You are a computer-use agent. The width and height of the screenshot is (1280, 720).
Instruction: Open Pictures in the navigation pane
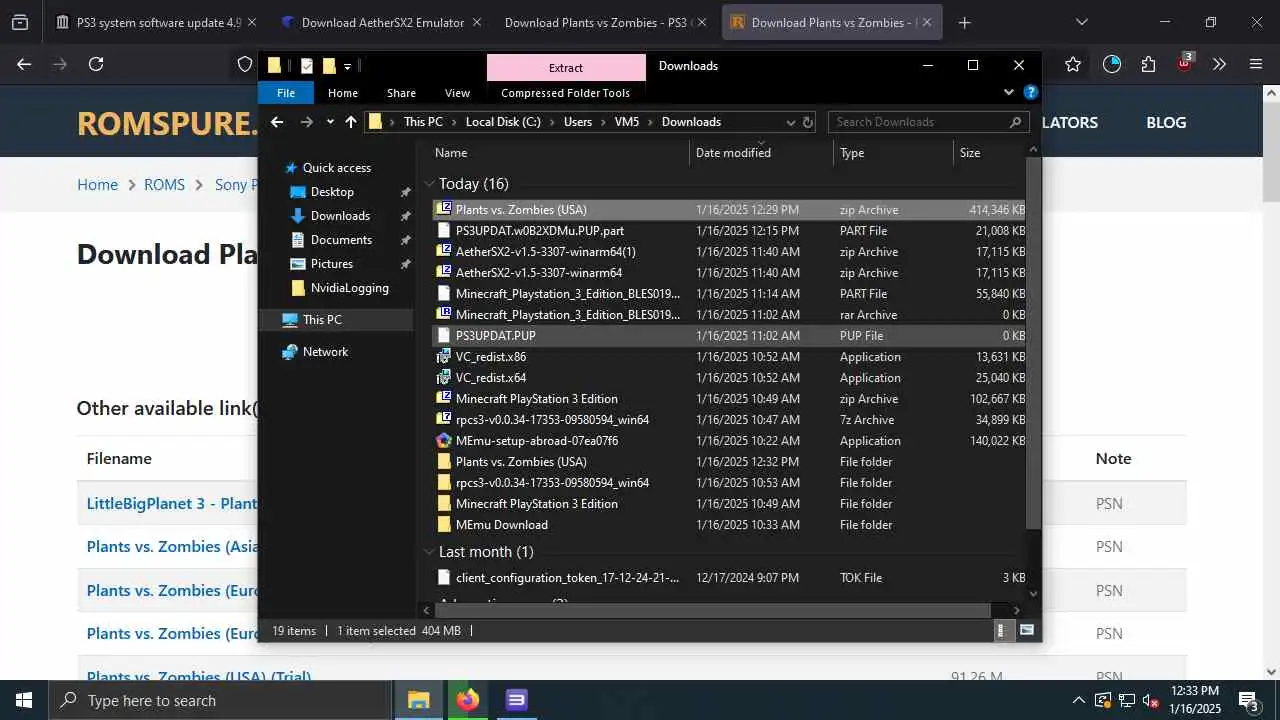pyautogui.click(x=332, y=264)
